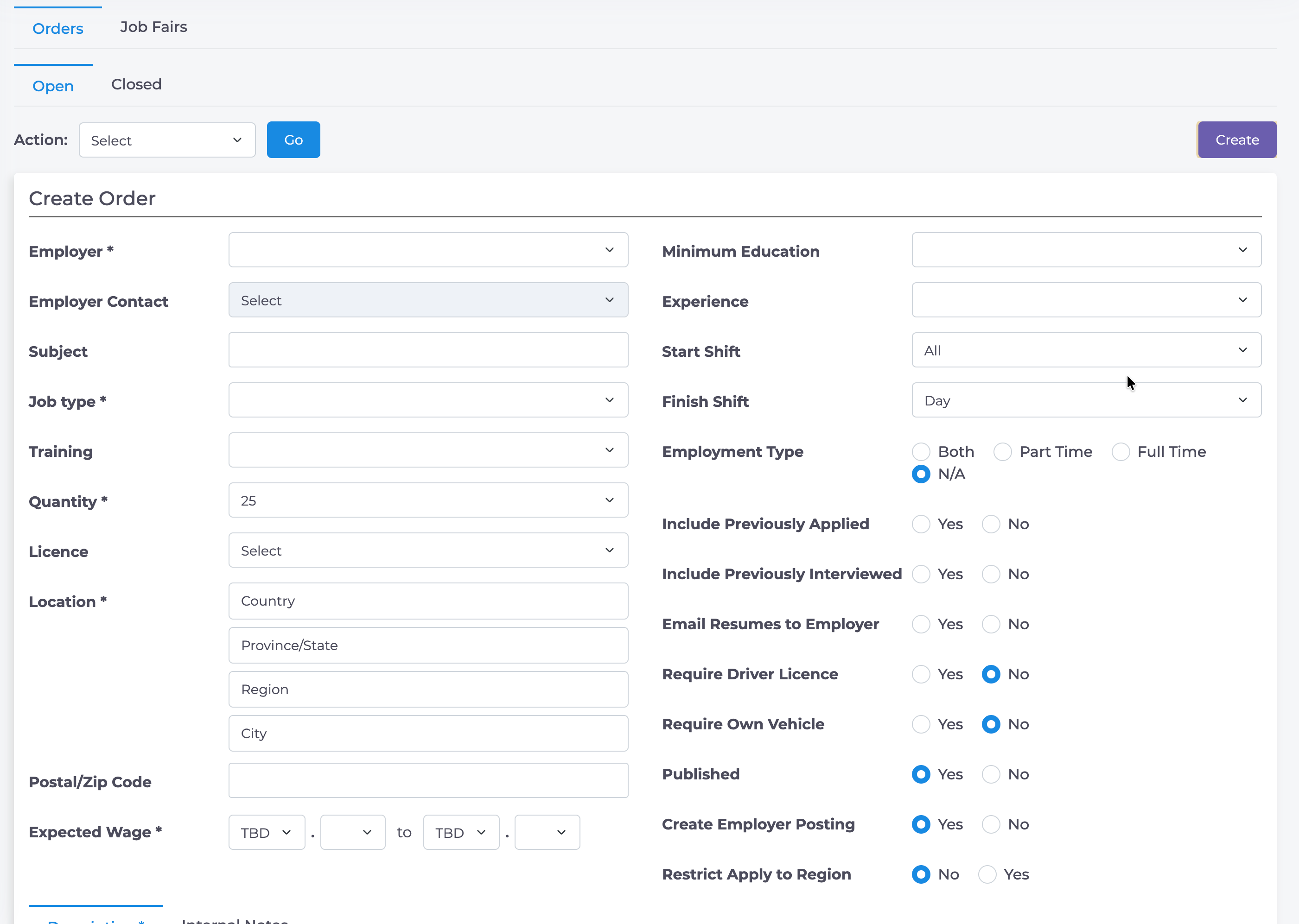This screenshot has height=924, width=1299.
Task: Open the Licence select dropdown
Action: tap(428, 550)
